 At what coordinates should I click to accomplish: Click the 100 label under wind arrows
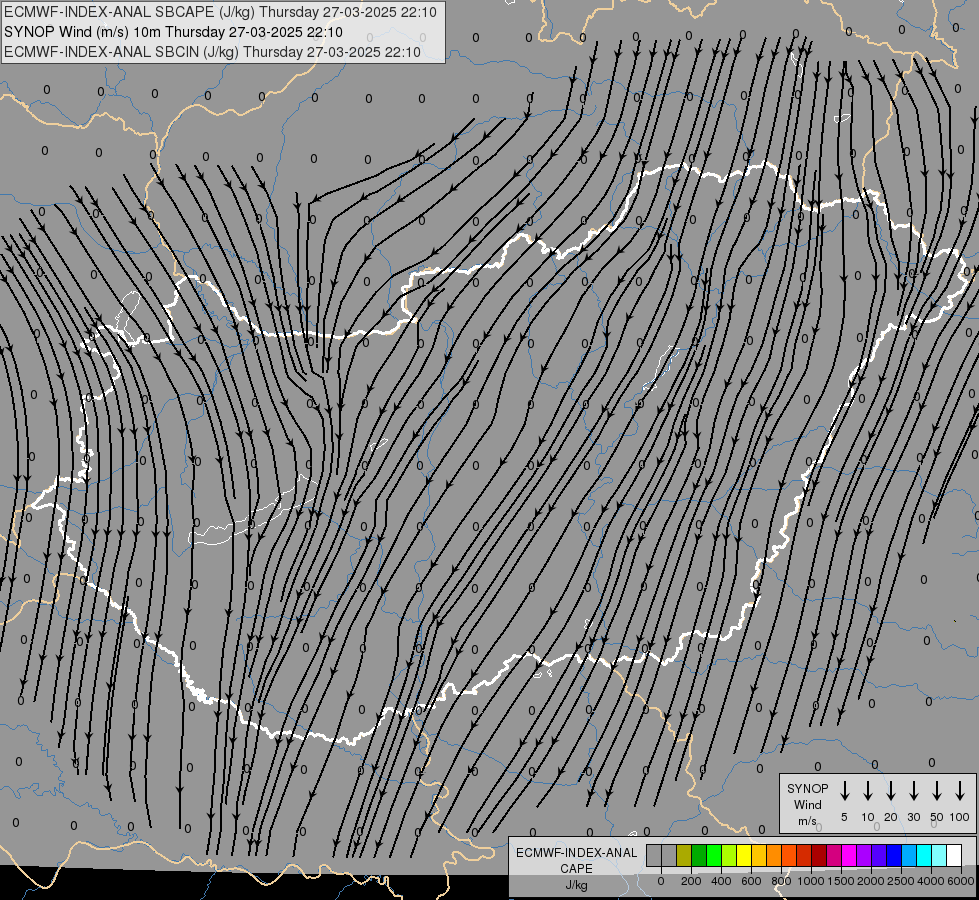pyautogui.click(x=960, y=817)
